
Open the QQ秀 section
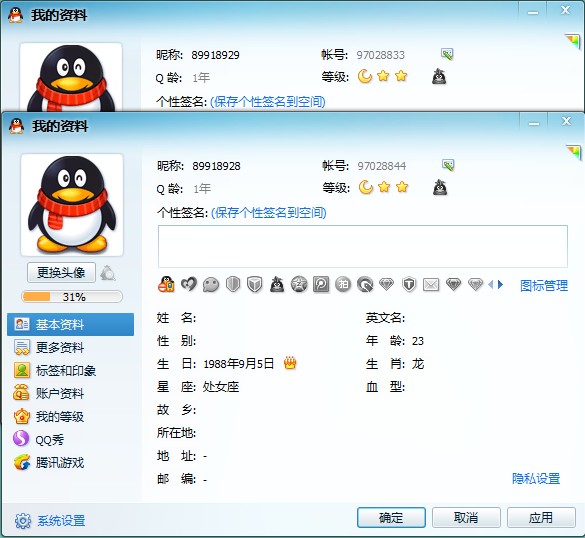pos(71,440)
